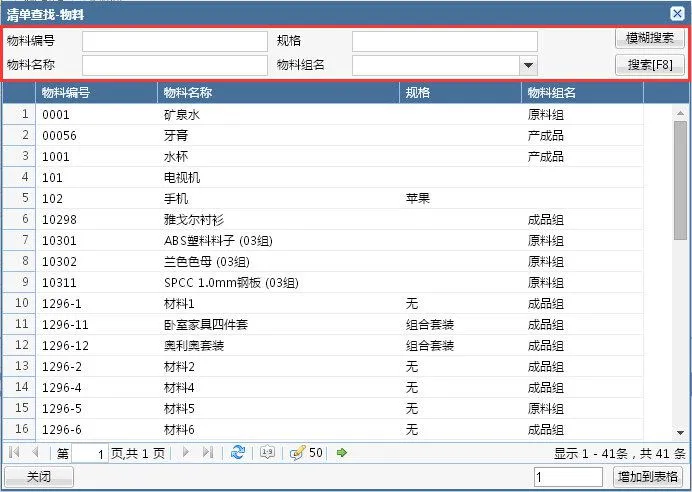This screenshot has height=492, width=692.
Task: Click the scrollbar up arrow
Action: 680,113
